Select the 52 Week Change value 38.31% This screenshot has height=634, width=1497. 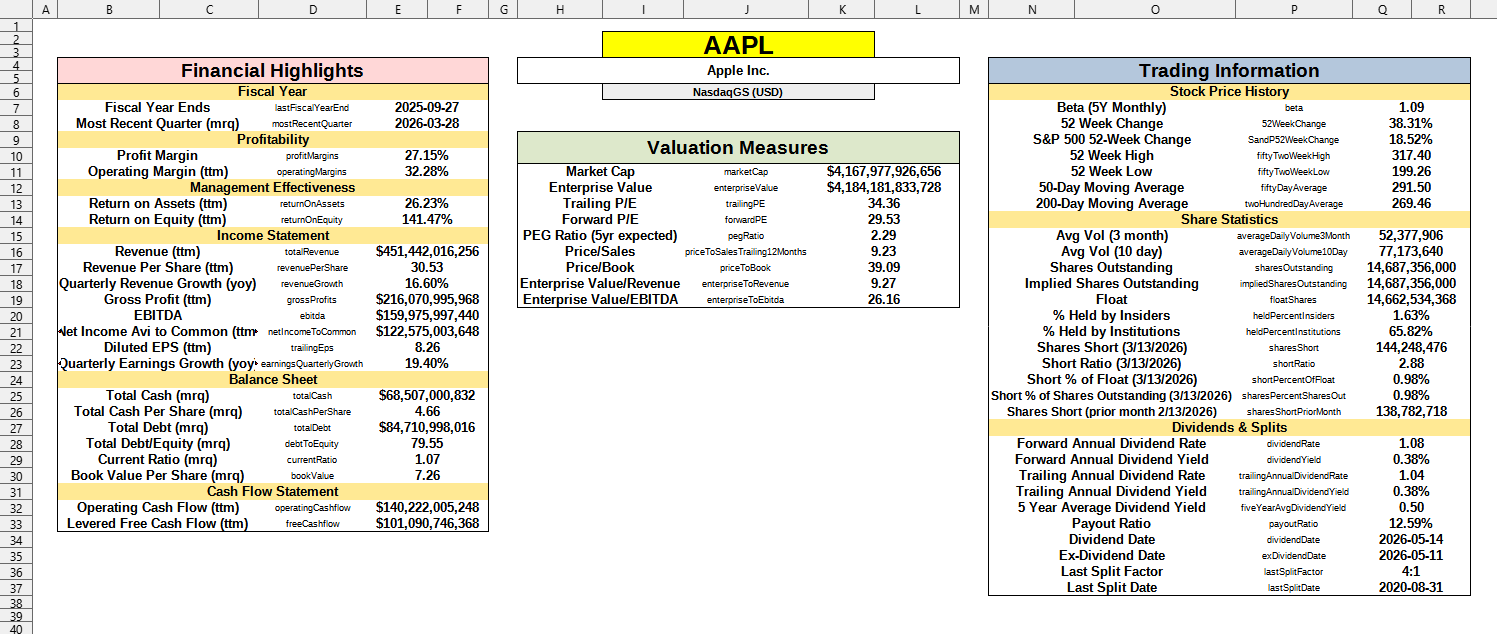[1411, 123]
